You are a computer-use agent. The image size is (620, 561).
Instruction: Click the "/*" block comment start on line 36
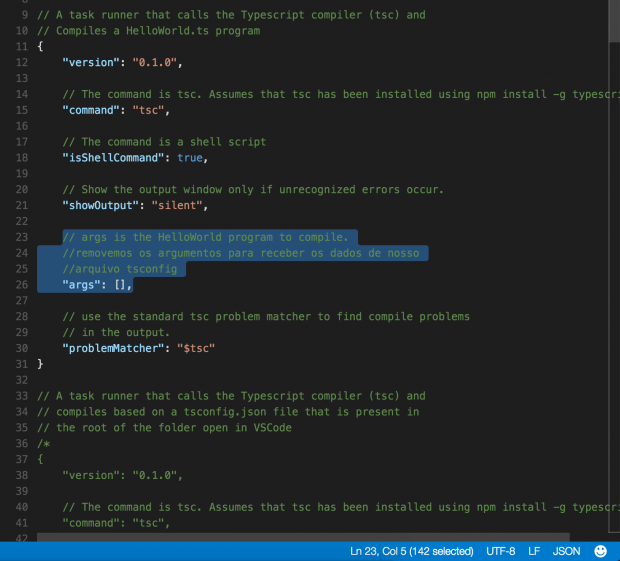pos(43,444)
